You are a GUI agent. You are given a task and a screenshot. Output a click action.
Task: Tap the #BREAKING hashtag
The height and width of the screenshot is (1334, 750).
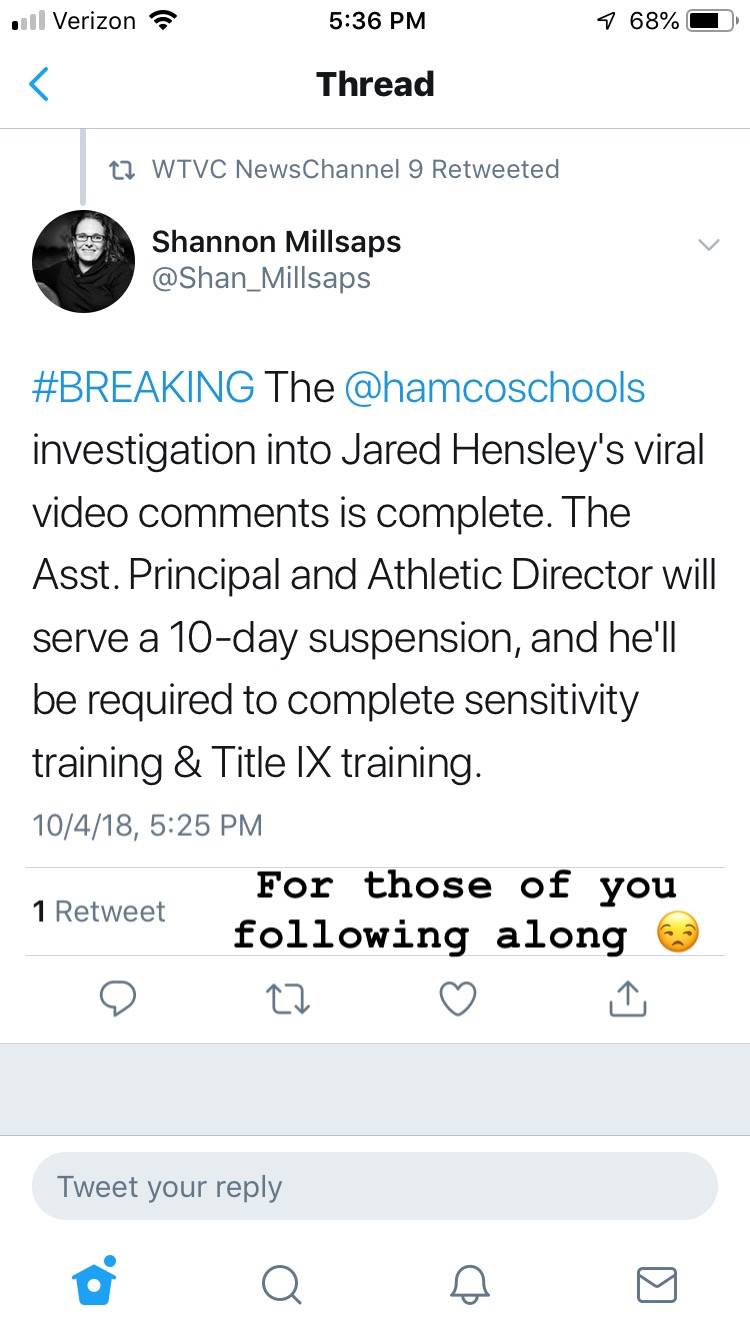tap(143, 388)
